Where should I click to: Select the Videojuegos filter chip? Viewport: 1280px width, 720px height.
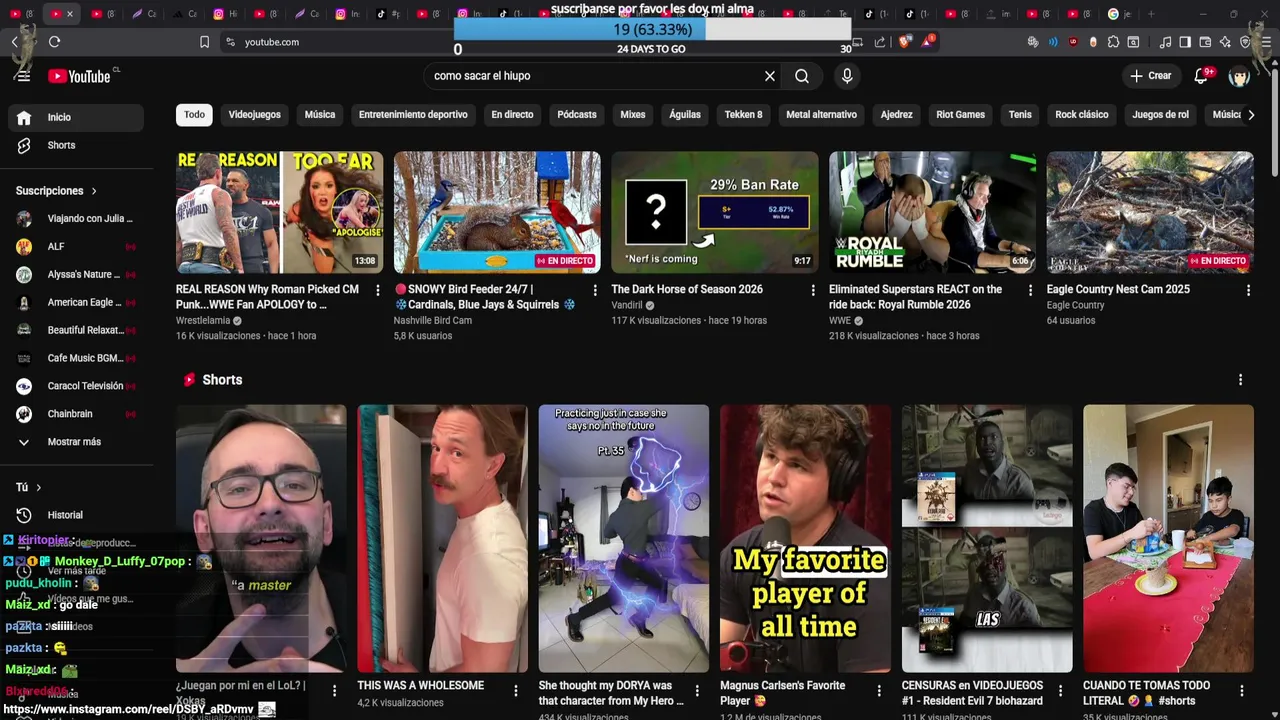click(x=255, y=115)
